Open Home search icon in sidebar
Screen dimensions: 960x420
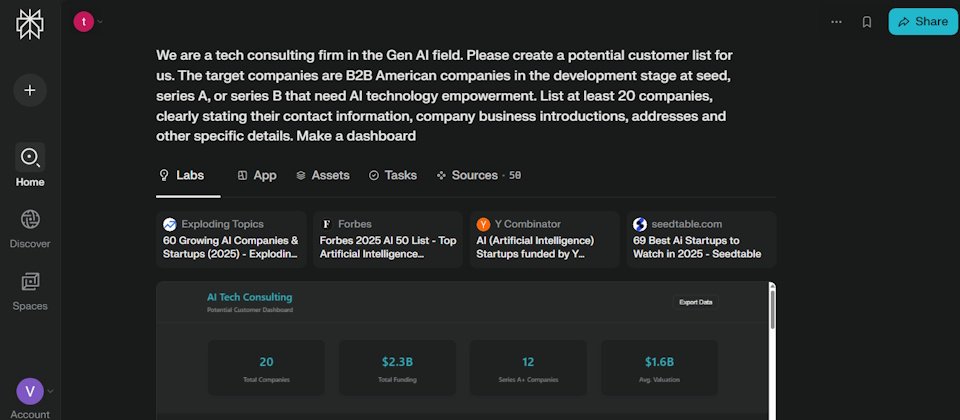(30, 157)
